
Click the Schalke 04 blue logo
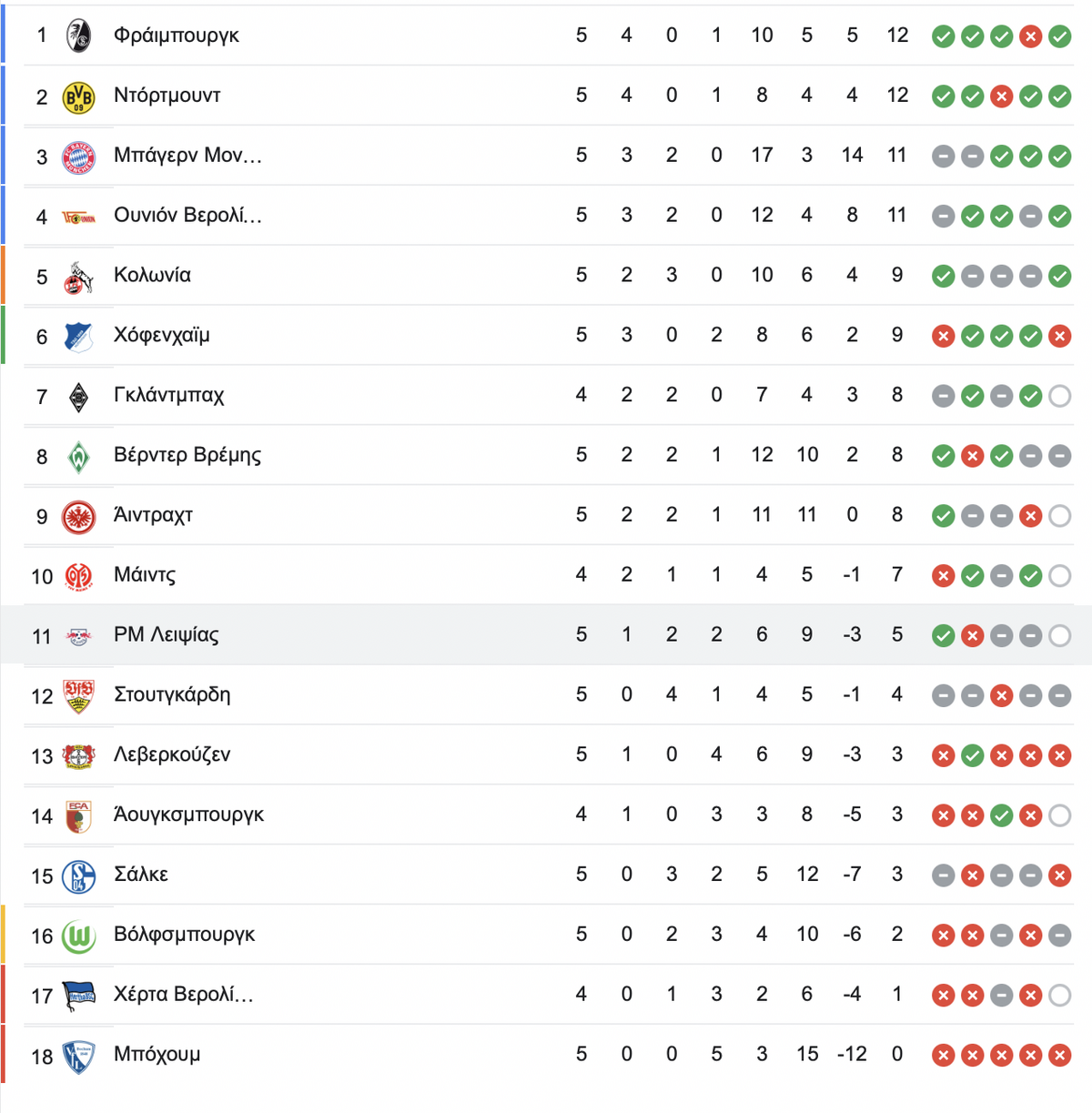point(78,876)
